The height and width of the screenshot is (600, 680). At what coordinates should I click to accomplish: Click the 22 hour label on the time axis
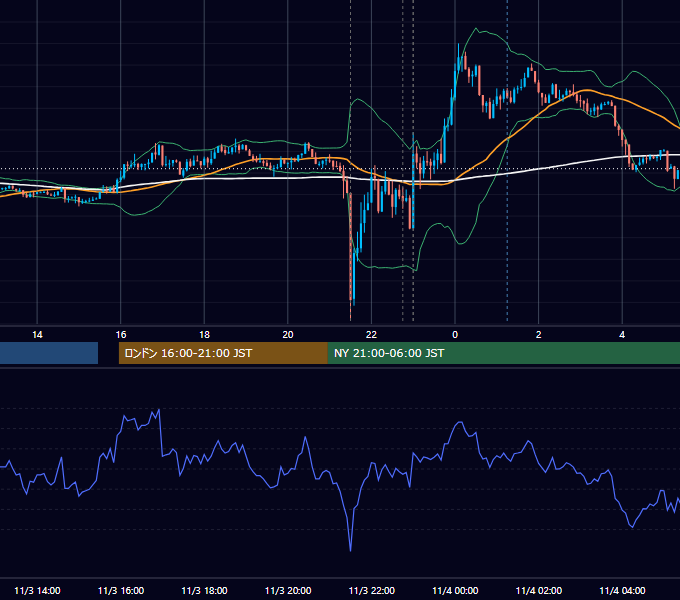(371, 335)
